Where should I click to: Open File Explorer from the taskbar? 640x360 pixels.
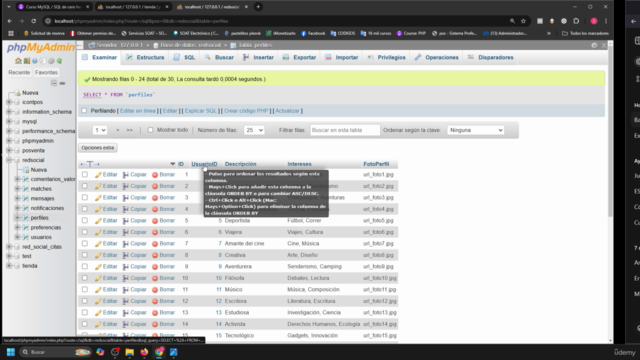[130, 352]
